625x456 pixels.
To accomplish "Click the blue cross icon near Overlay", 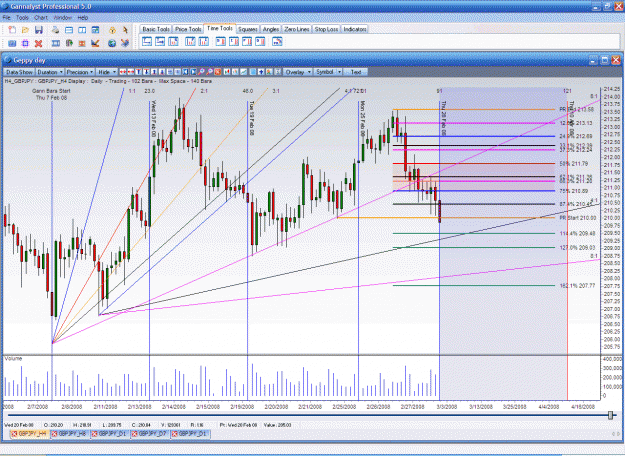I will coord(261,72).
